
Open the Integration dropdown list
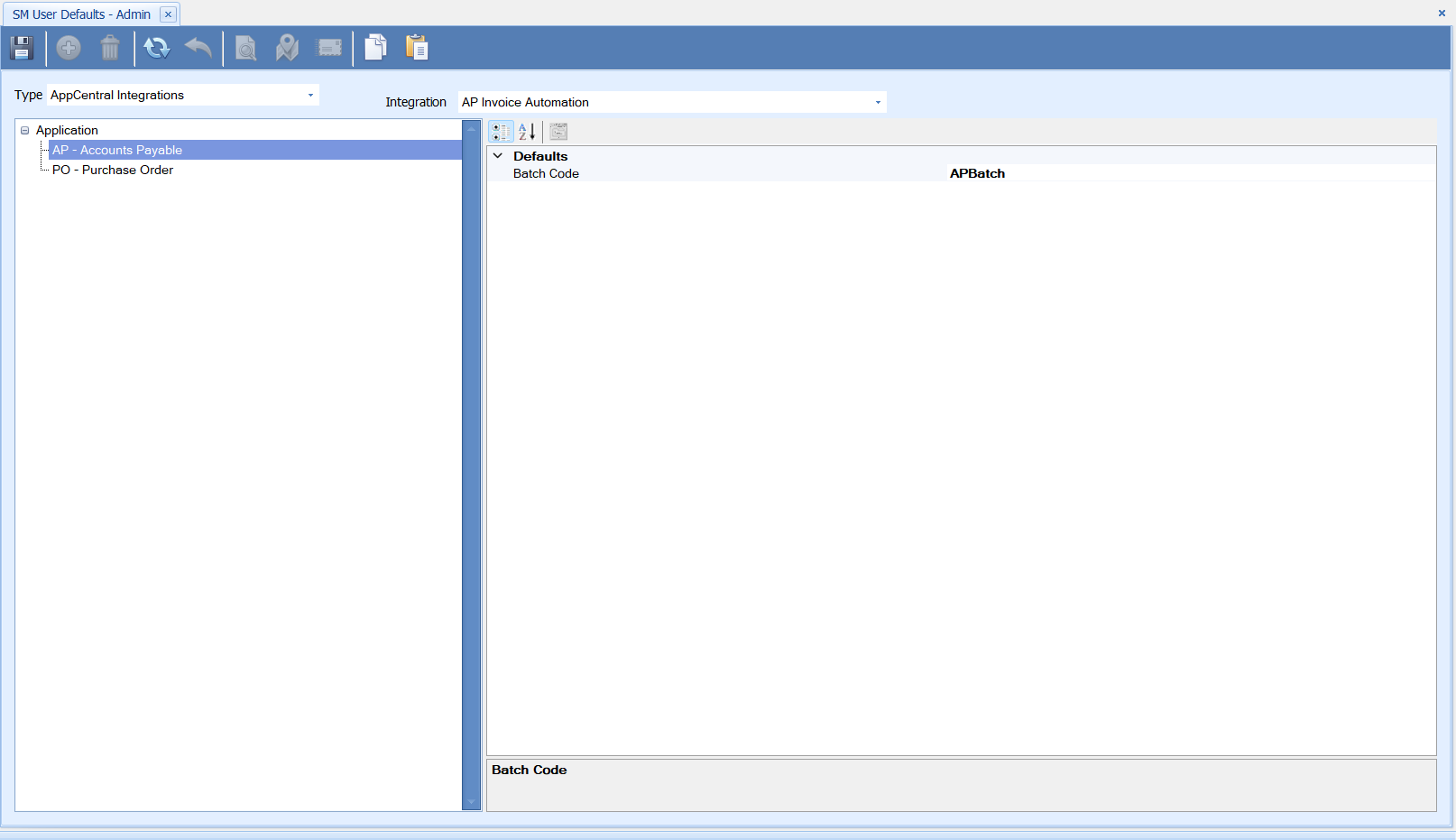[878, 103]
